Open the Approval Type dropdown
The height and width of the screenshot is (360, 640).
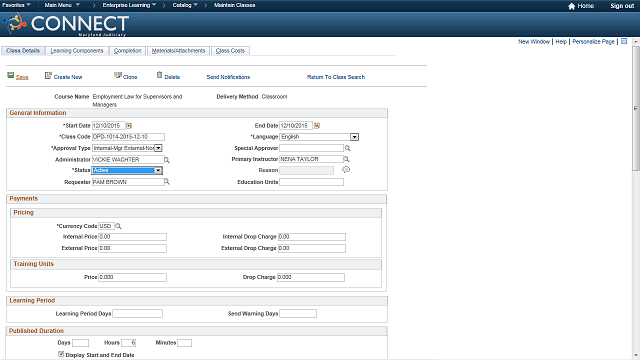click(158, 148)
